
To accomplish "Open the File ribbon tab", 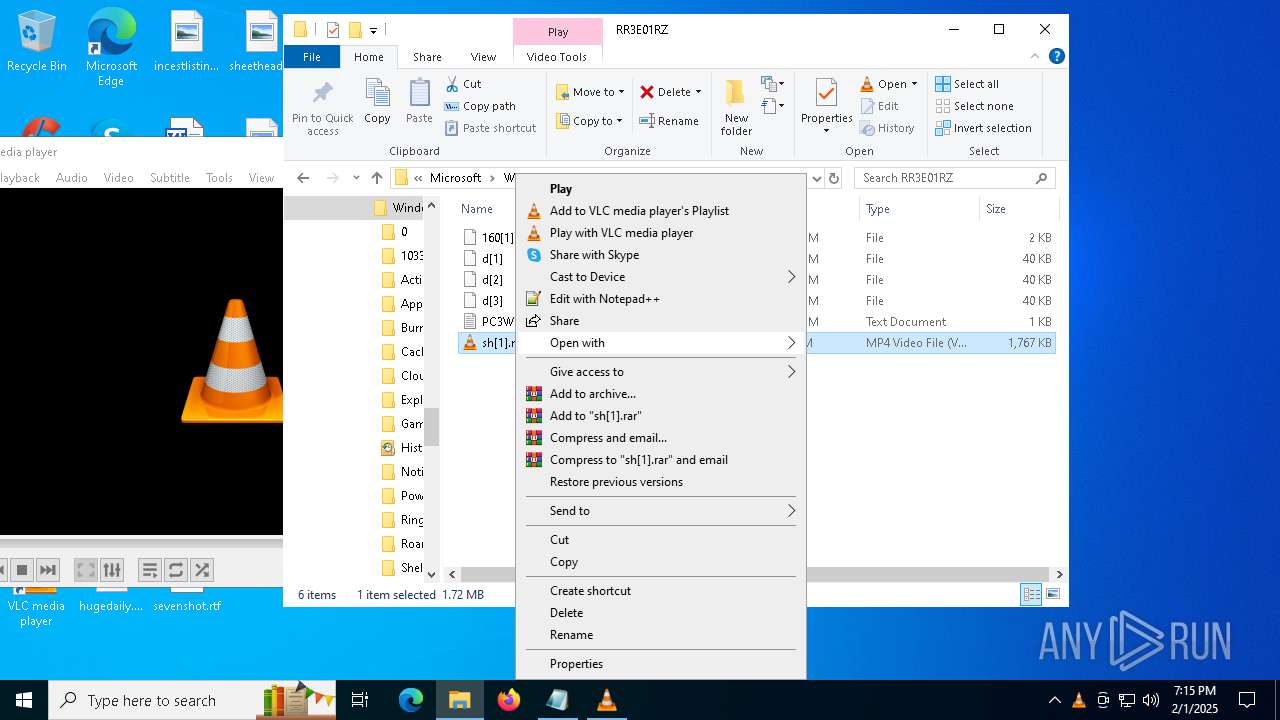I will [312, 57].
